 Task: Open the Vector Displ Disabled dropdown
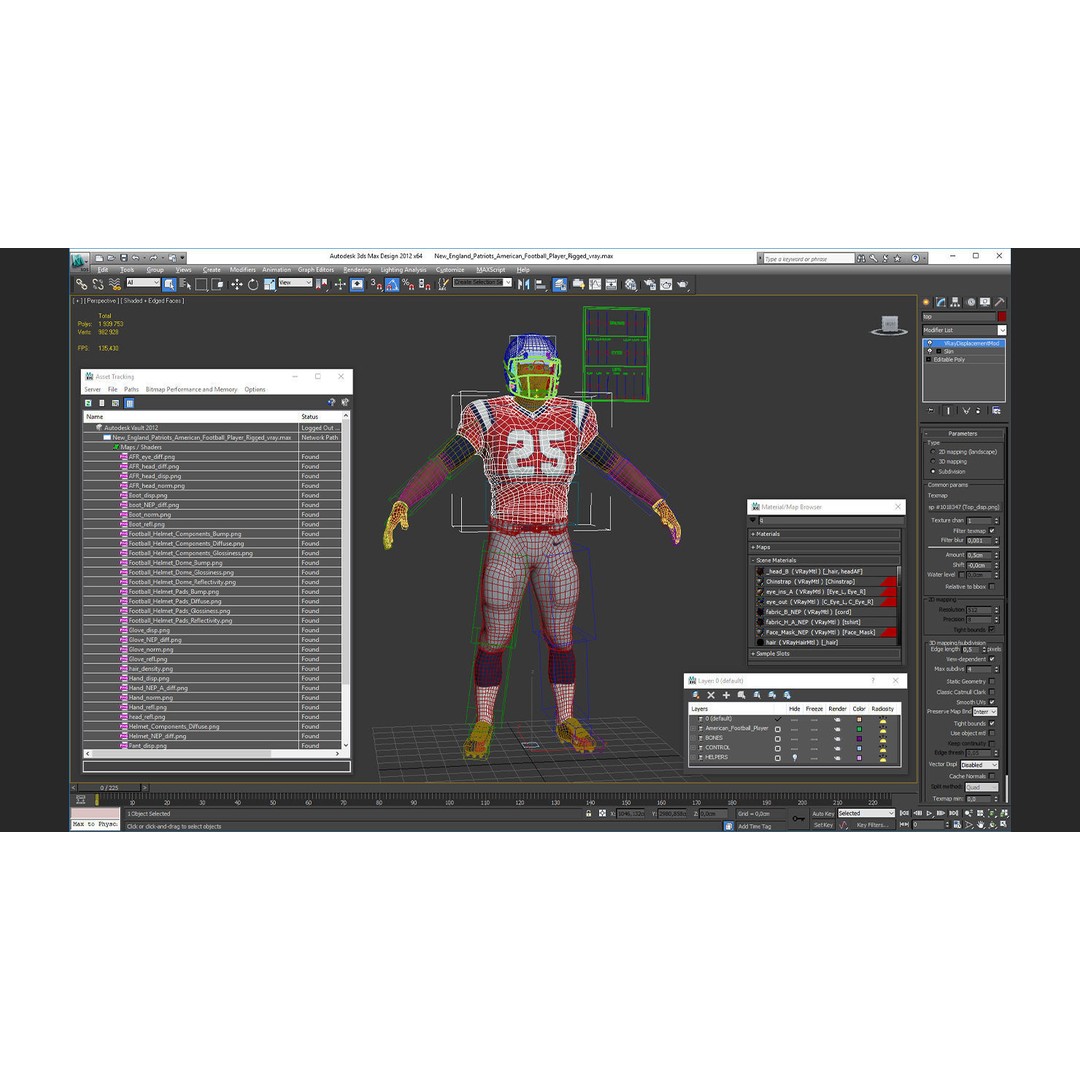(x=979, y=765)
